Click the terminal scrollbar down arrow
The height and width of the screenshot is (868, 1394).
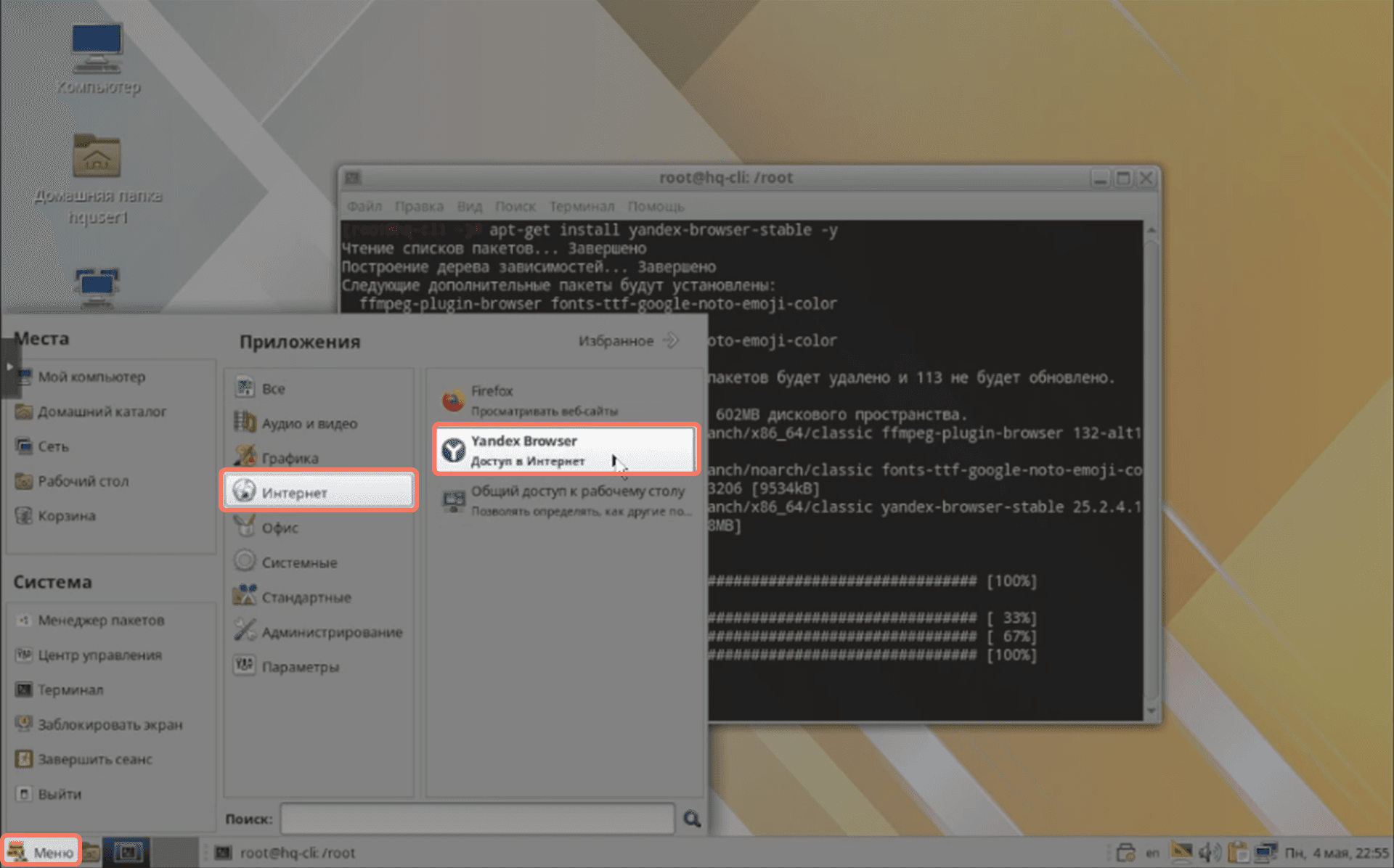1151,711
